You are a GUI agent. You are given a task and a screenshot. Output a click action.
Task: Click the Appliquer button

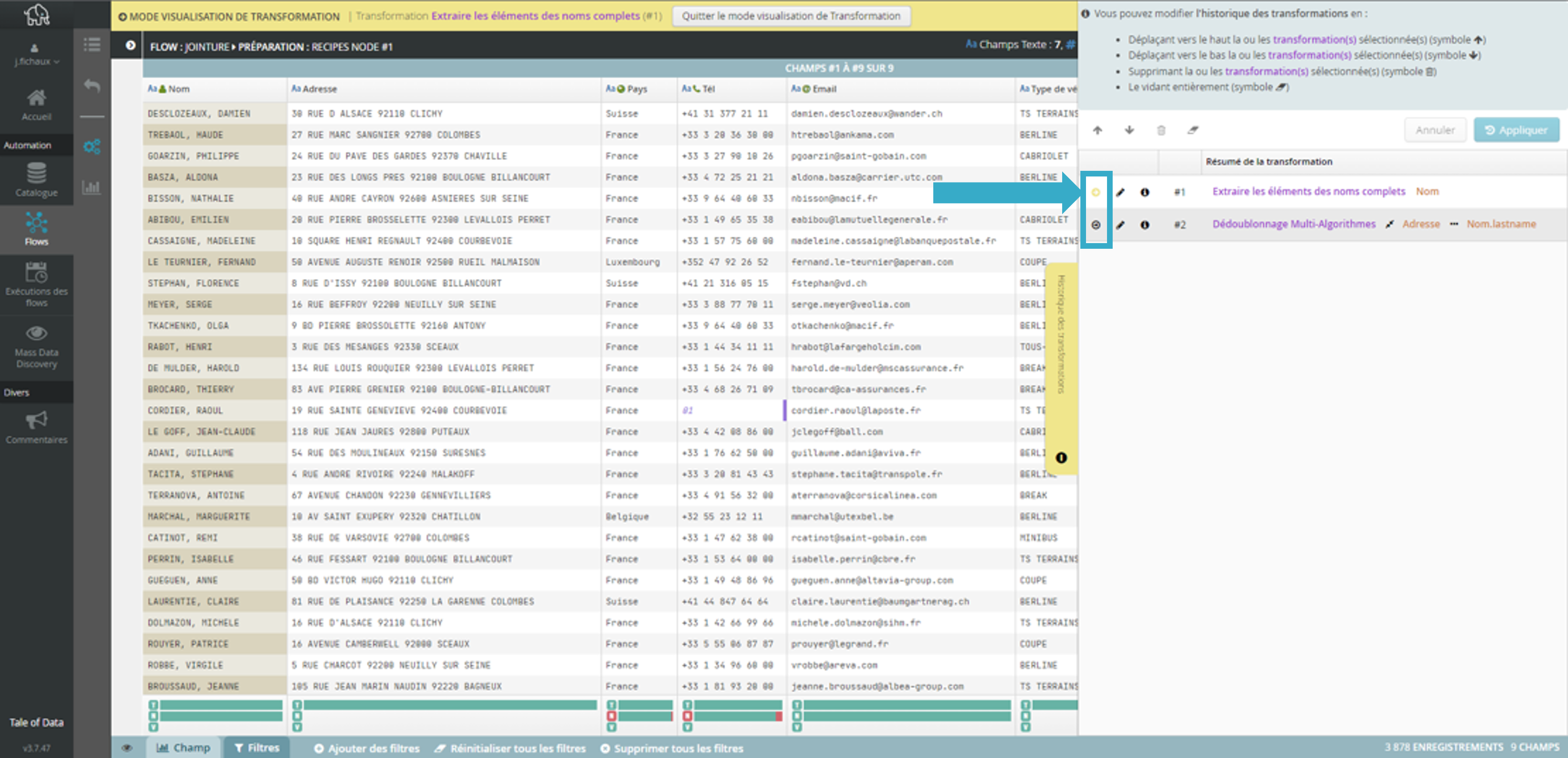coord(1516,130)
